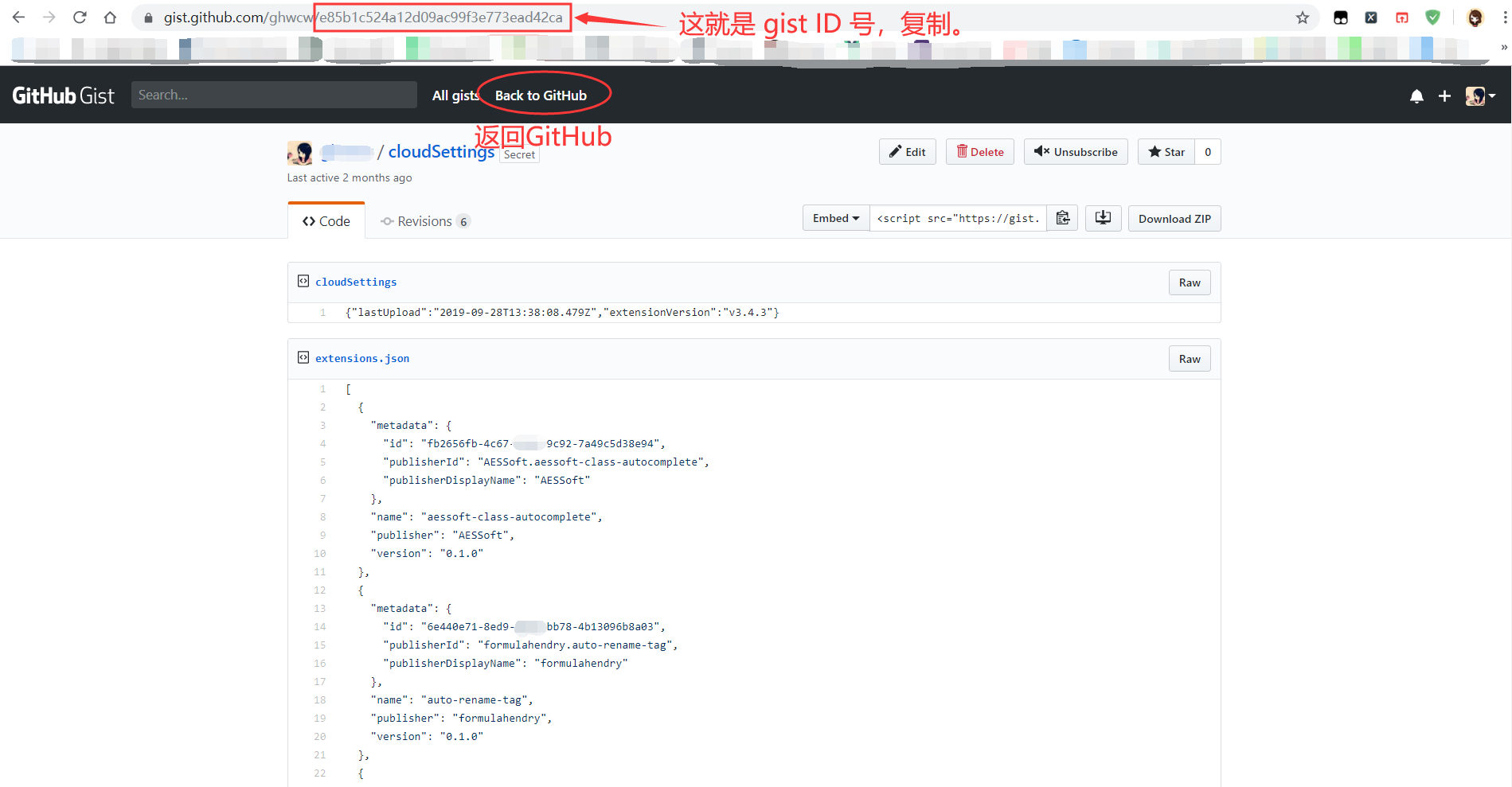Download ZIP of the gist
1512x787 pixels.
coord(1174,219)
